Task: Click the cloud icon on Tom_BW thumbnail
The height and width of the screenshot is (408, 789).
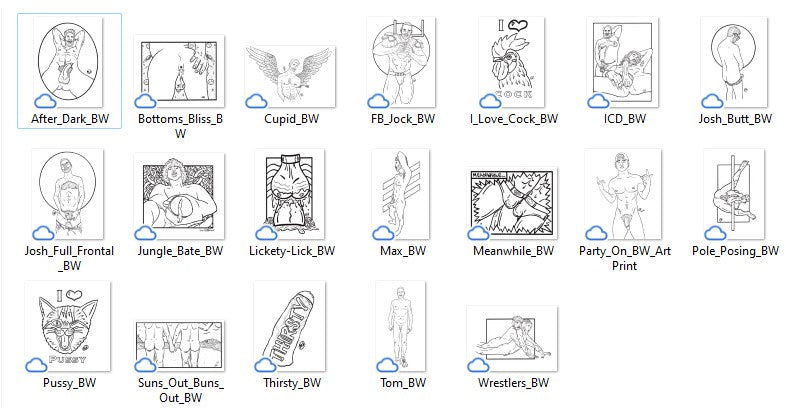Action: click(x=387, y=365)
